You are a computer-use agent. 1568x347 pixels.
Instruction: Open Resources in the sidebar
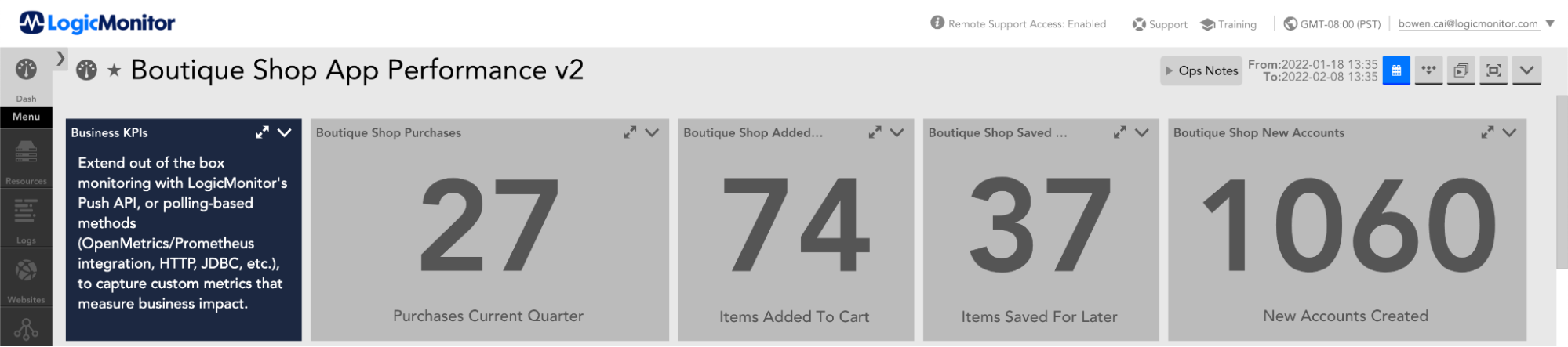26,161
